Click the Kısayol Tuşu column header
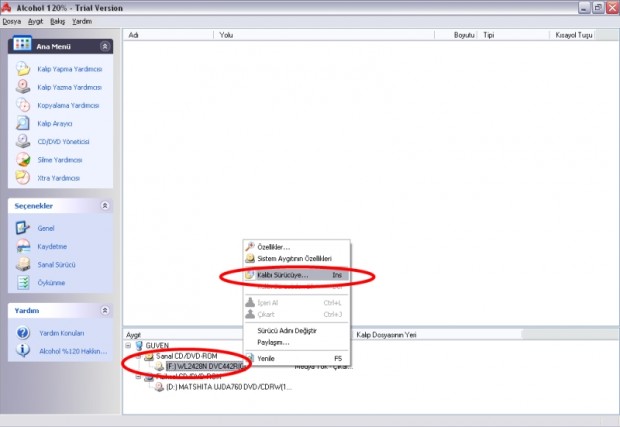 tap(573, 35)
